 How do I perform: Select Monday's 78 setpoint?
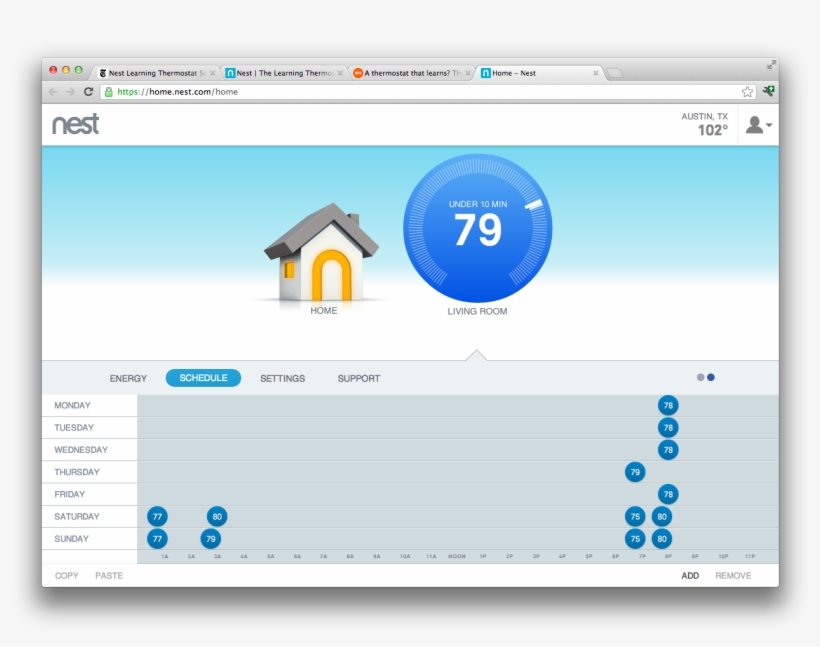668,405
